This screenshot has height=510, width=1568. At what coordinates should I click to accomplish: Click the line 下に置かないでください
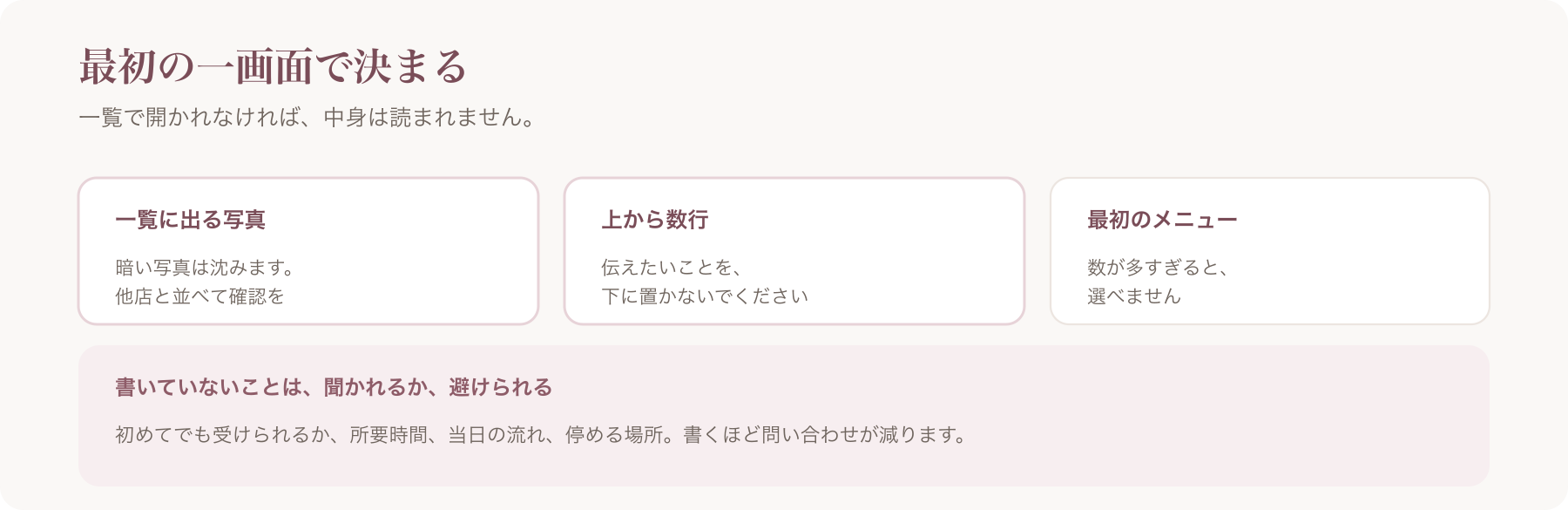click(705, 296)
